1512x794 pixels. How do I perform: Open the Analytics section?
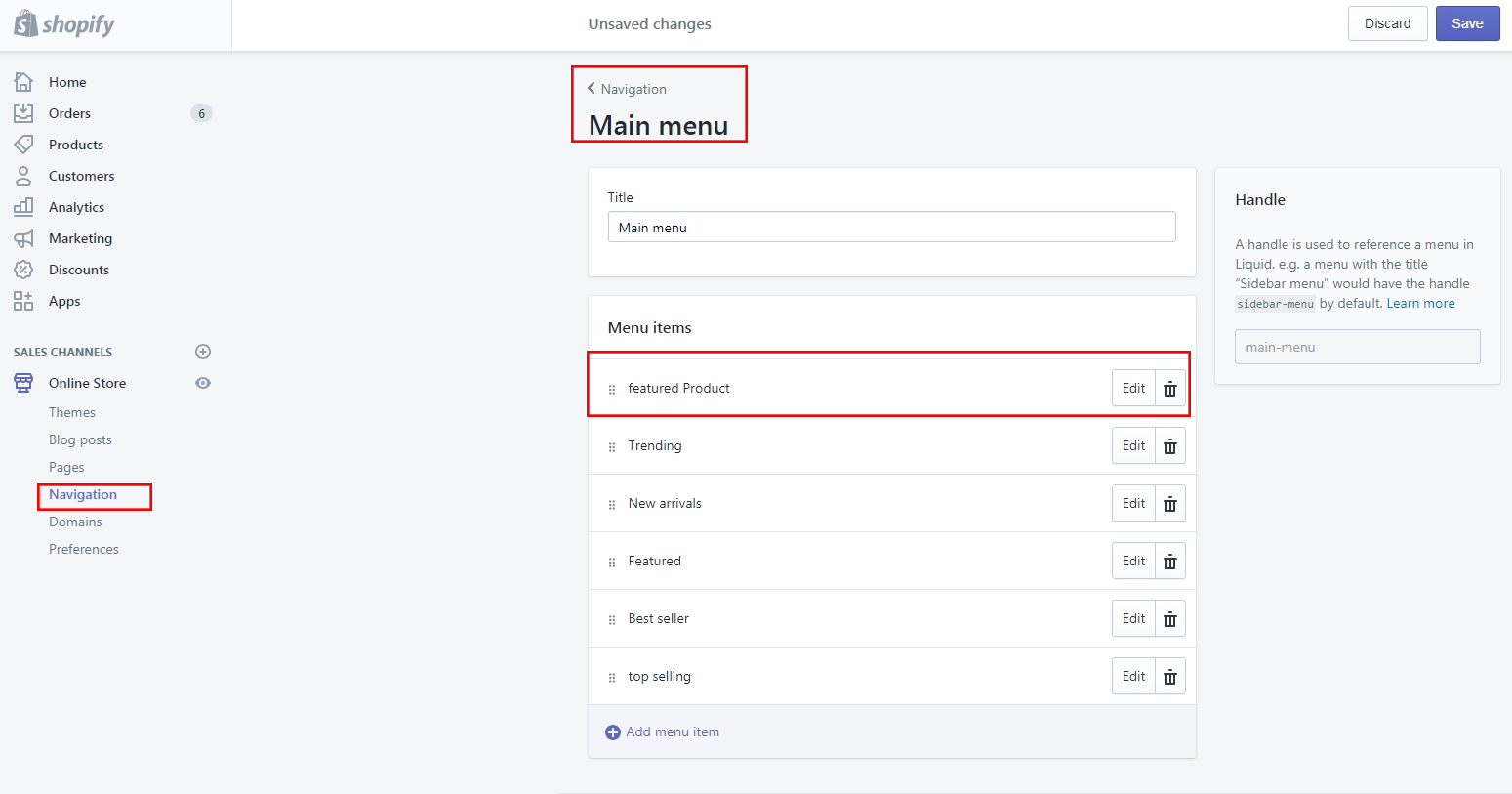coord(77,207)
